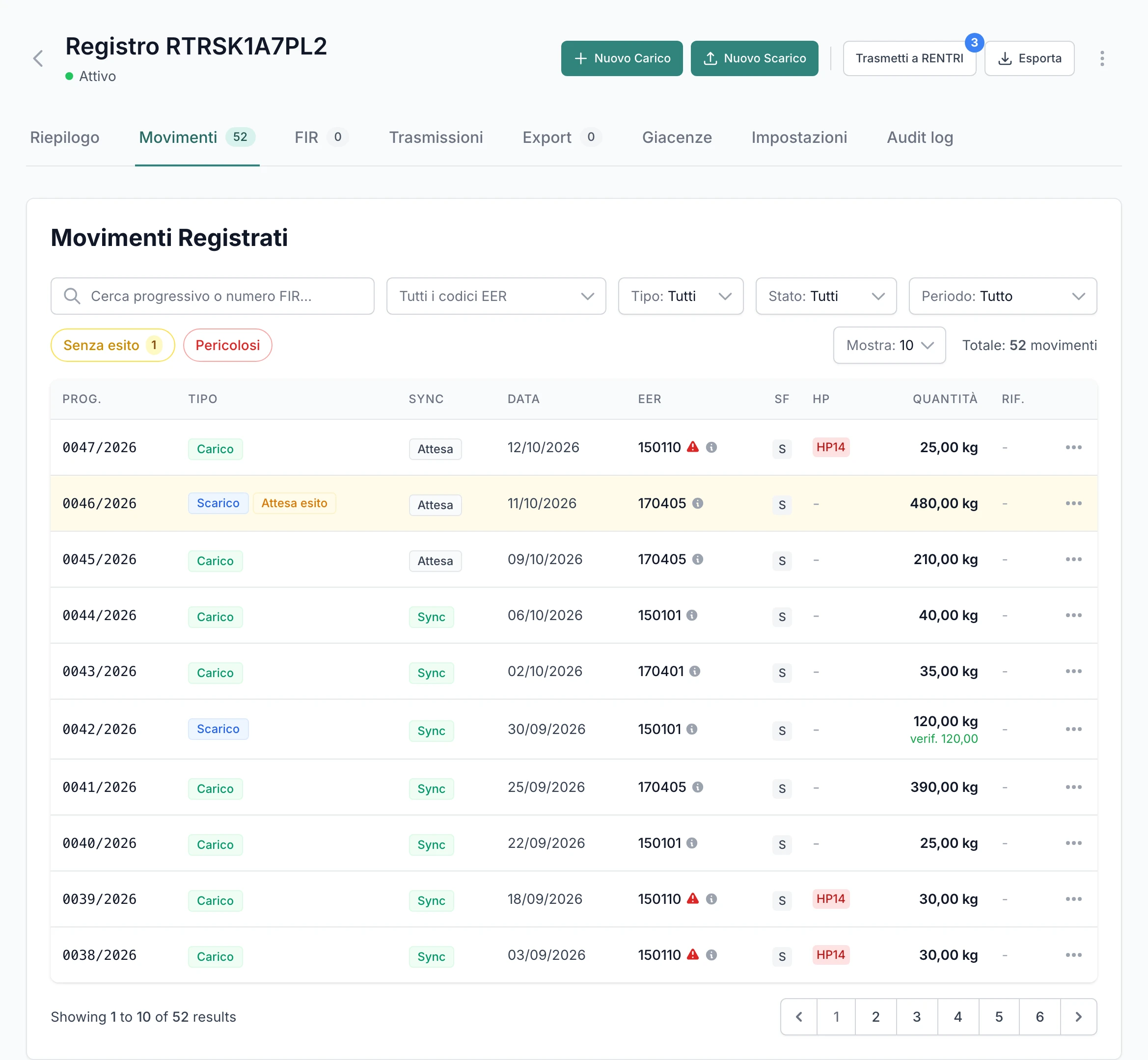Screen dimensions: 1148x1060
Task: Switch to the FIR tab
Action: click(321, 137)
